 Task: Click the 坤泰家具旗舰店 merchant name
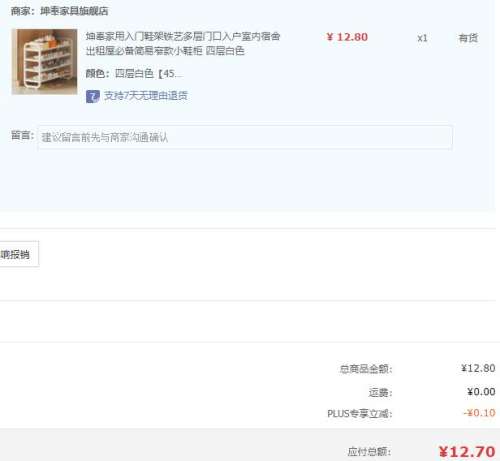tap(74, 11)
